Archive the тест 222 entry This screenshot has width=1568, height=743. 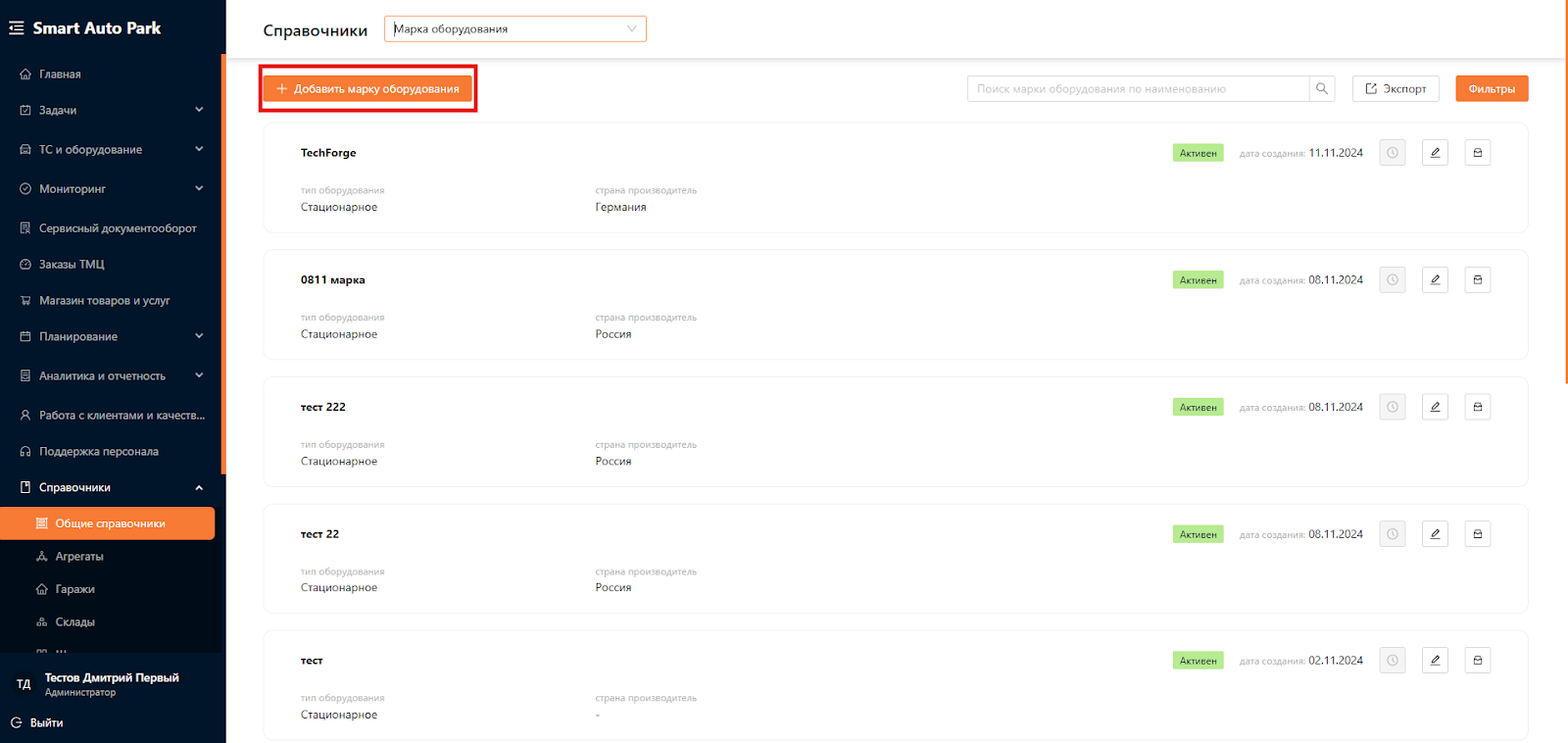pyautogui.click(x=1478, y=407)
